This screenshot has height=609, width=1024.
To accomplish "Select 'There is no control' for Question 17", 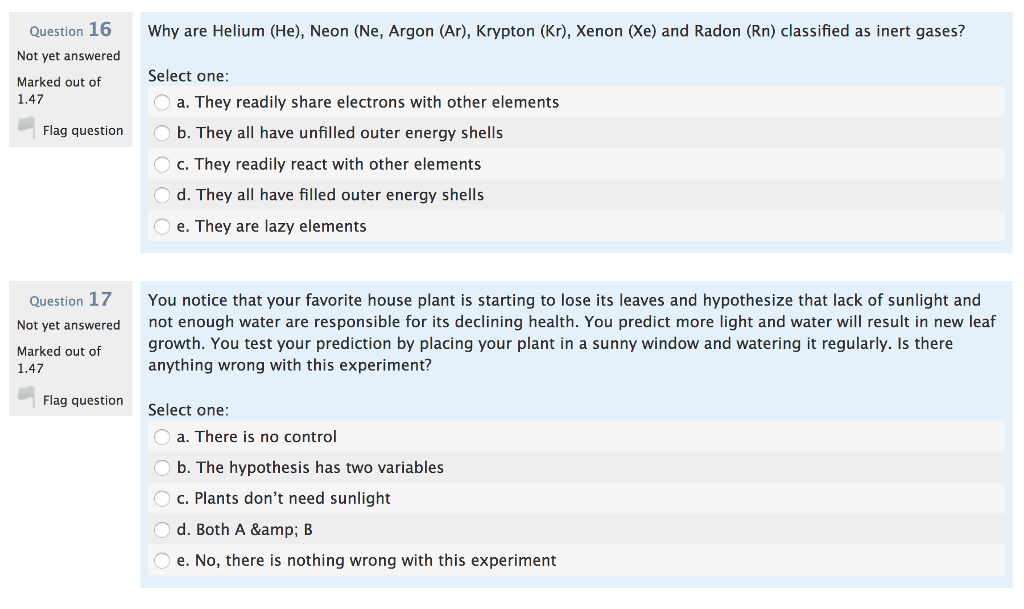I will [162, 437].
